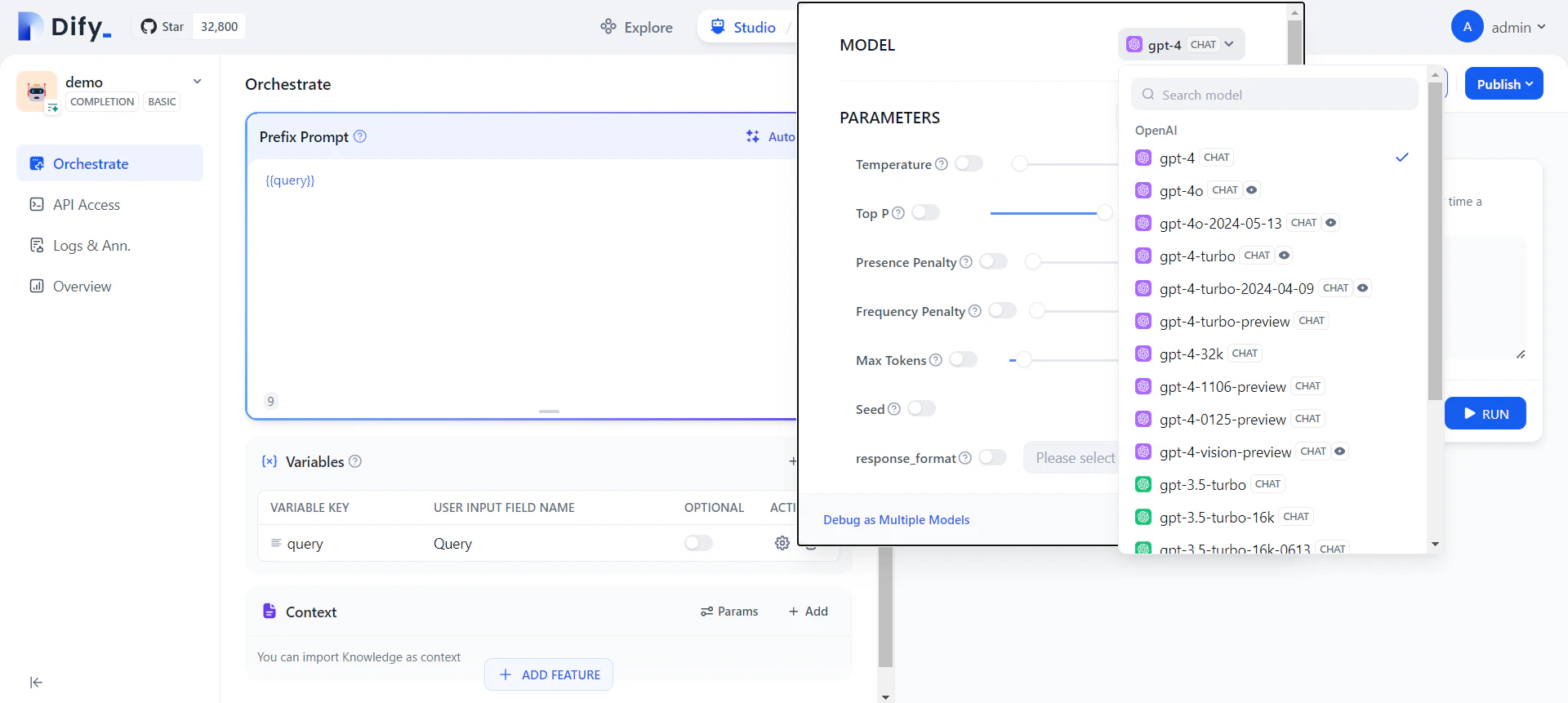This screenshot has height=703, width=1568.
Task: Click the Max Tokens help icon
Action: (x=936, y=360)
